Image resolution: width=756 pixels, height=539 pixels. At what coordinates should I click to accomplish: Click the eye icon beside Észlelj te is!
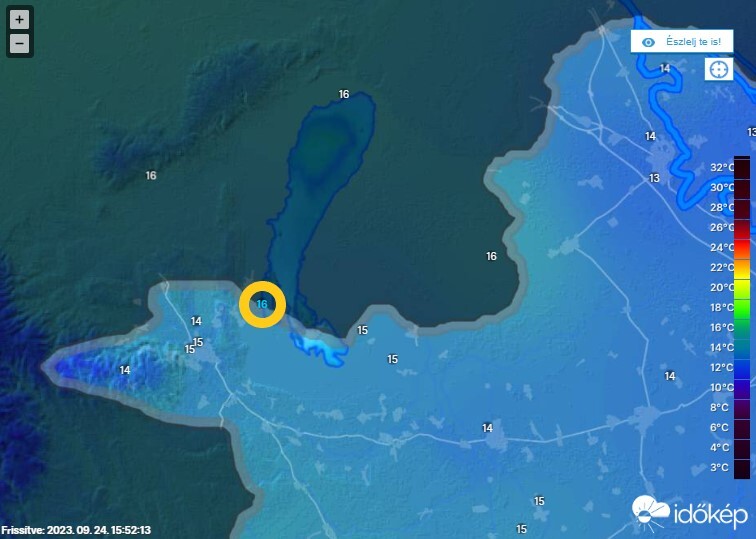tap(648, 42)
